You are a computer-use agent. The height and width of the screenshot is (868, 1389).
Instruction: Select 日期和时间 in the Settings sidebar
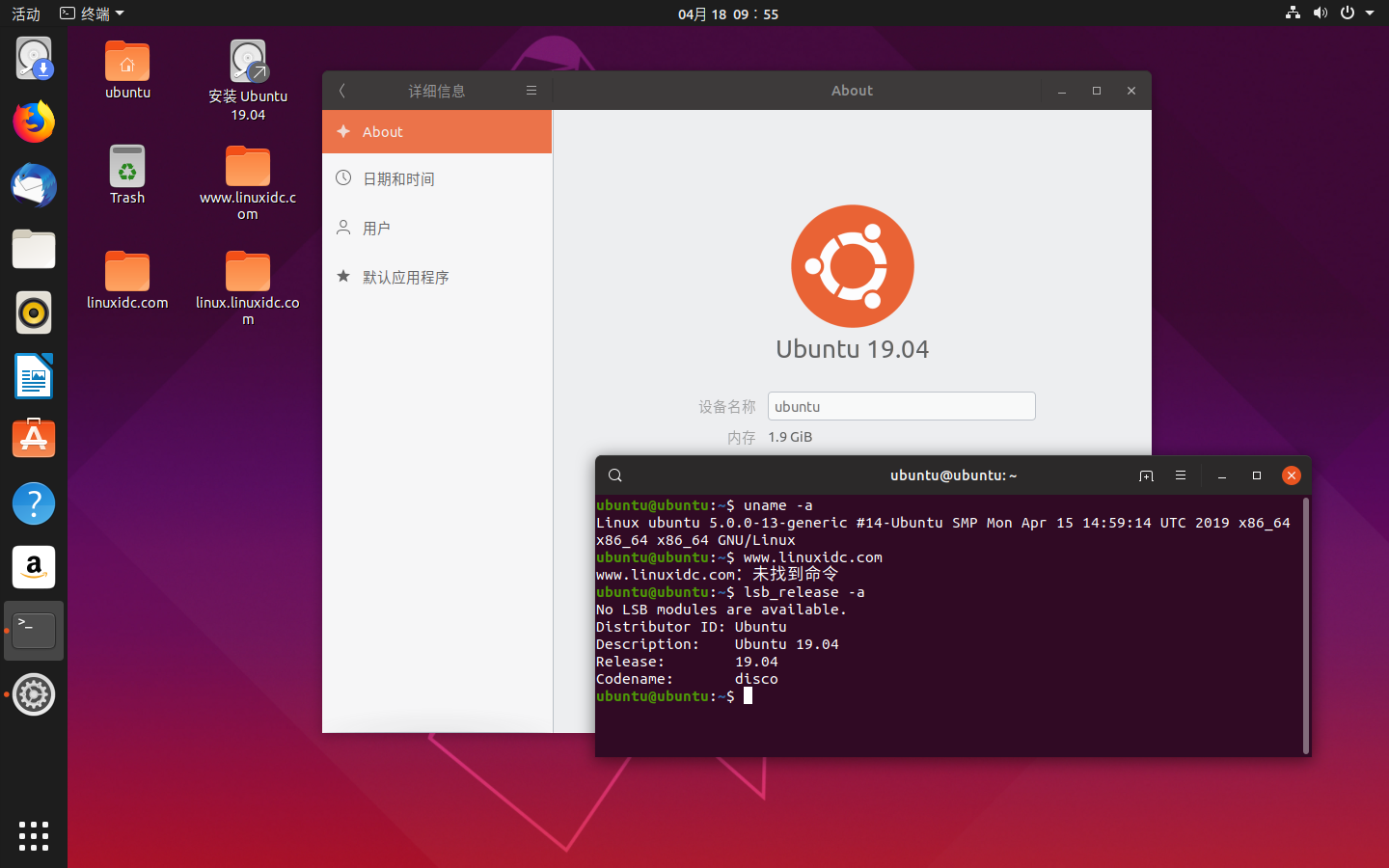[x=437, y=179]
